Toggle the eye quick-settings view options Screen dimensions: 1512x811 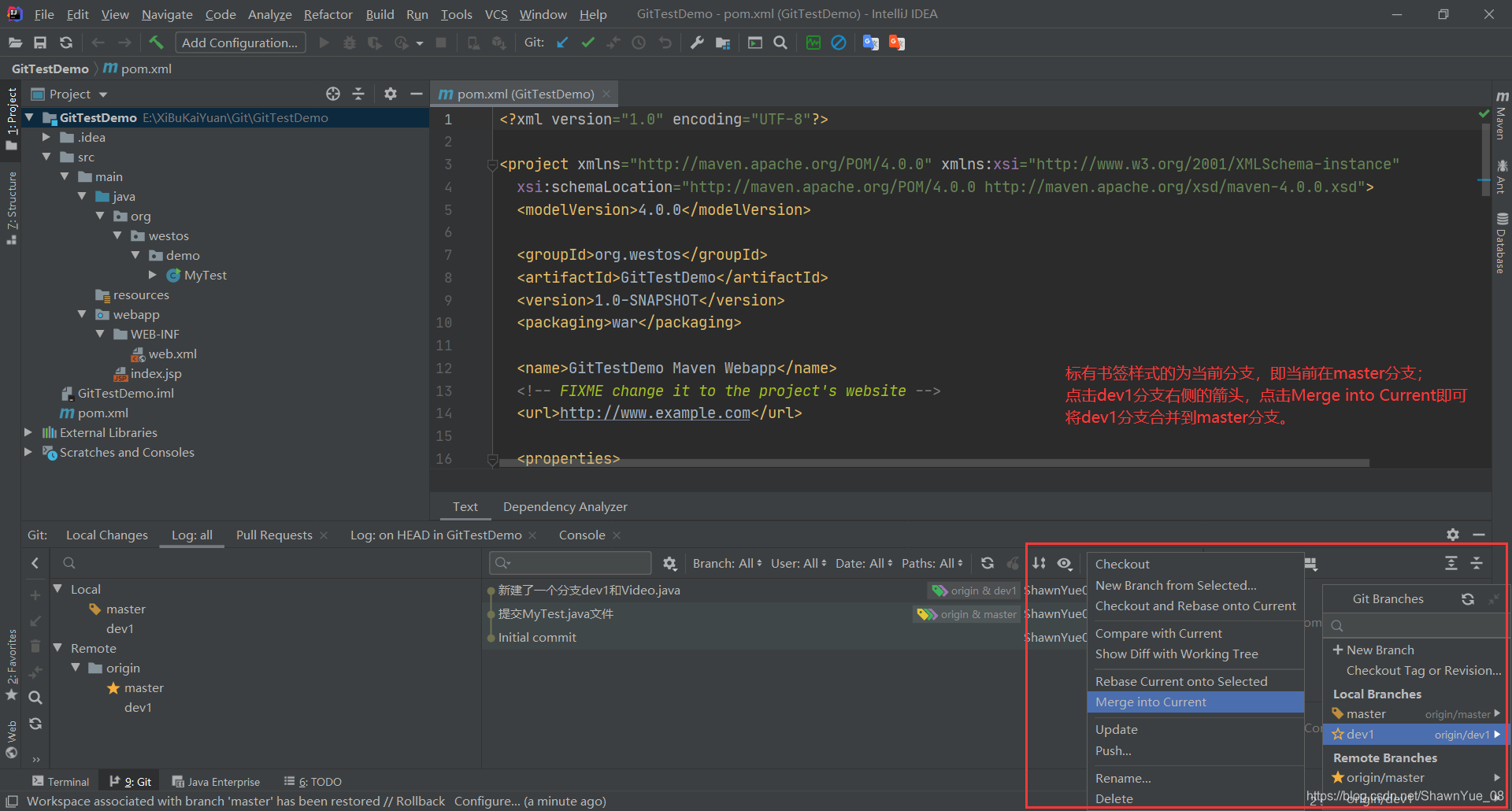pos(1065,563)
